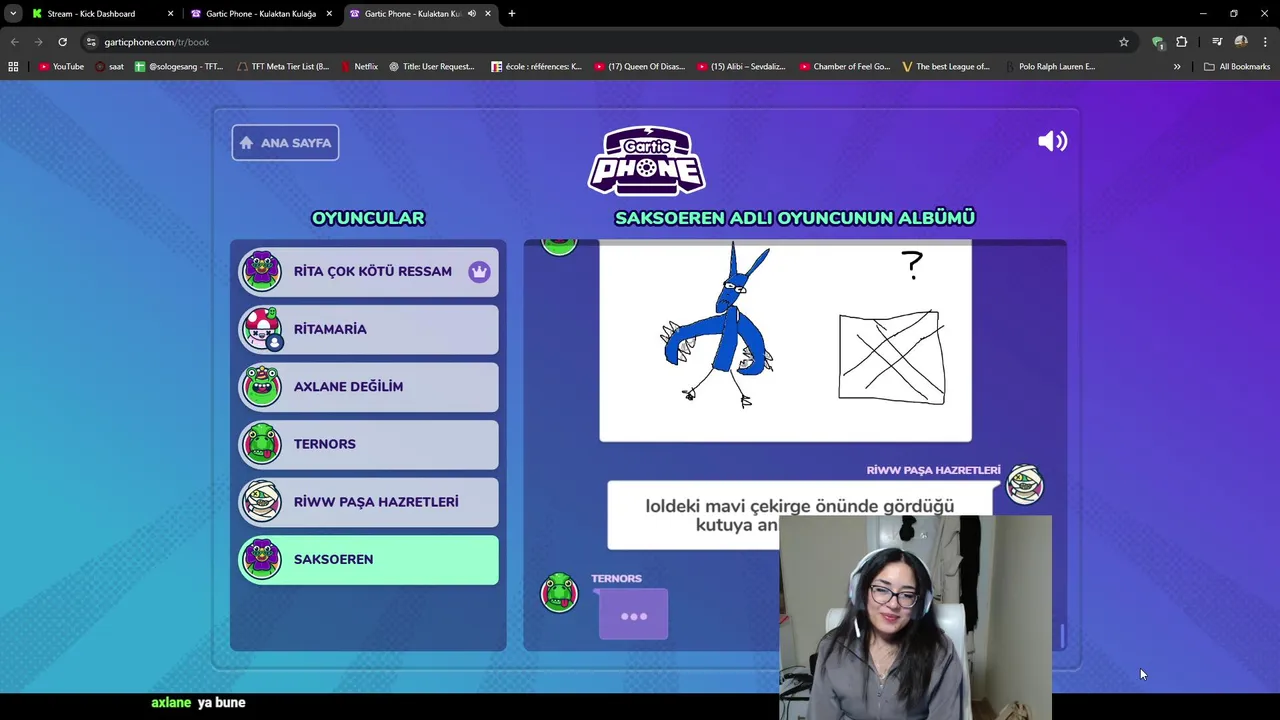Viewport: 1280px width, 720px height.
Task: Click the album caption text box
Action: (800, 515)
